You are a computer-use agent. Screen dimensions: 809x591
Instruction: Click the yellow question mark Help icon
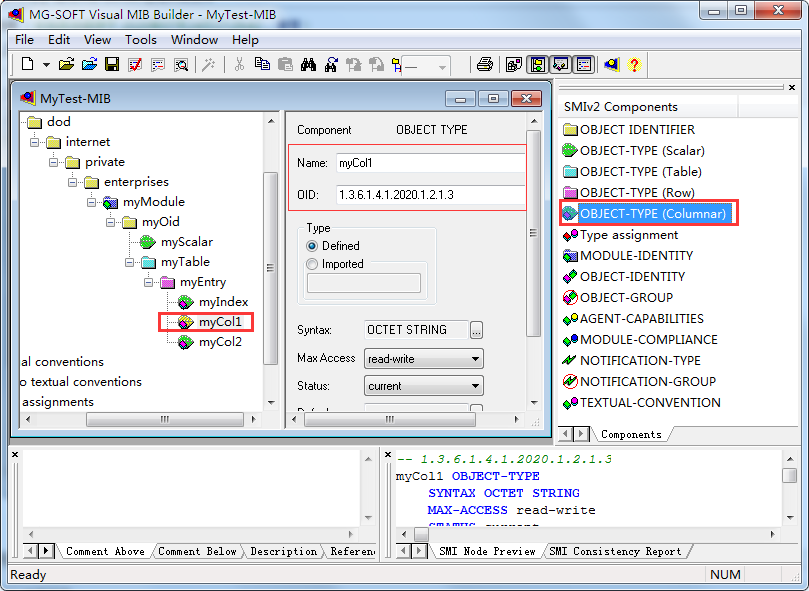634,65
